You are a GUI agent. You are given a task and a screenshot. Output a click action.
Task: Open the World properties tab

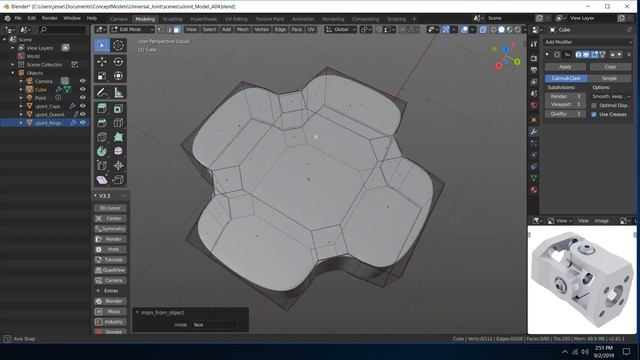pyautogui.click(x=533, y=105)
